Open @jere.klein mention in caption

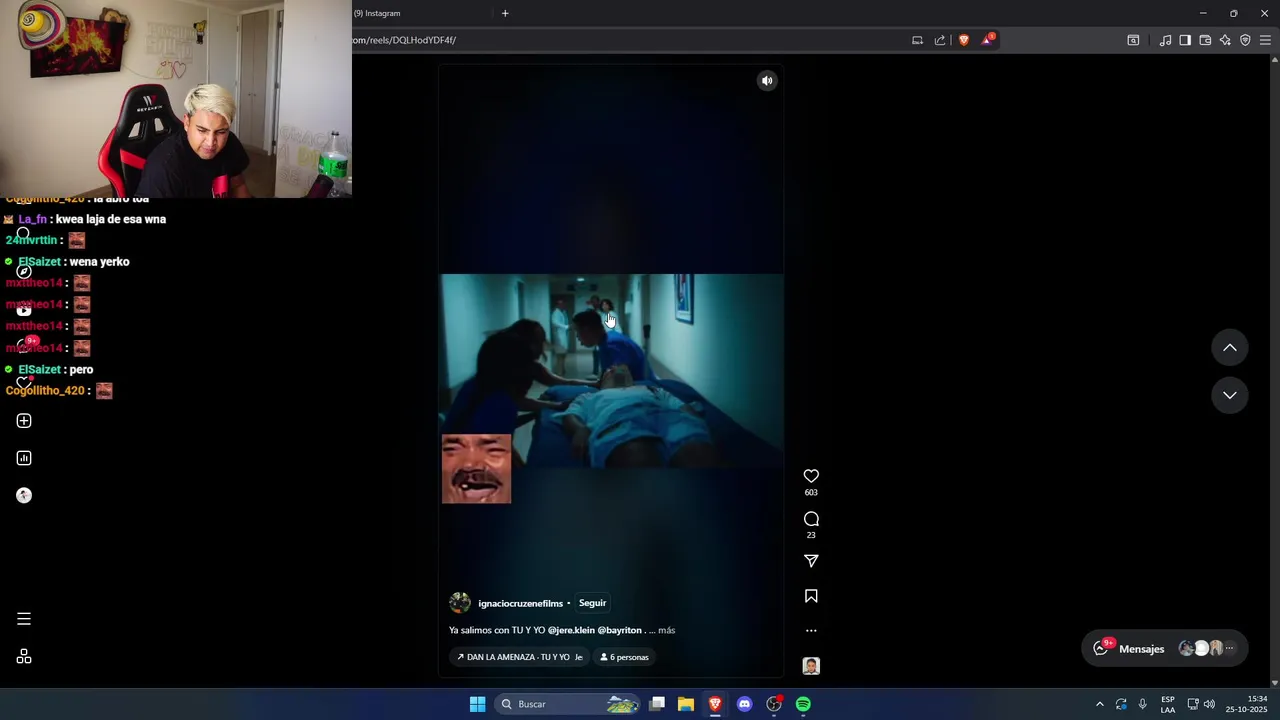click(571, 630)
